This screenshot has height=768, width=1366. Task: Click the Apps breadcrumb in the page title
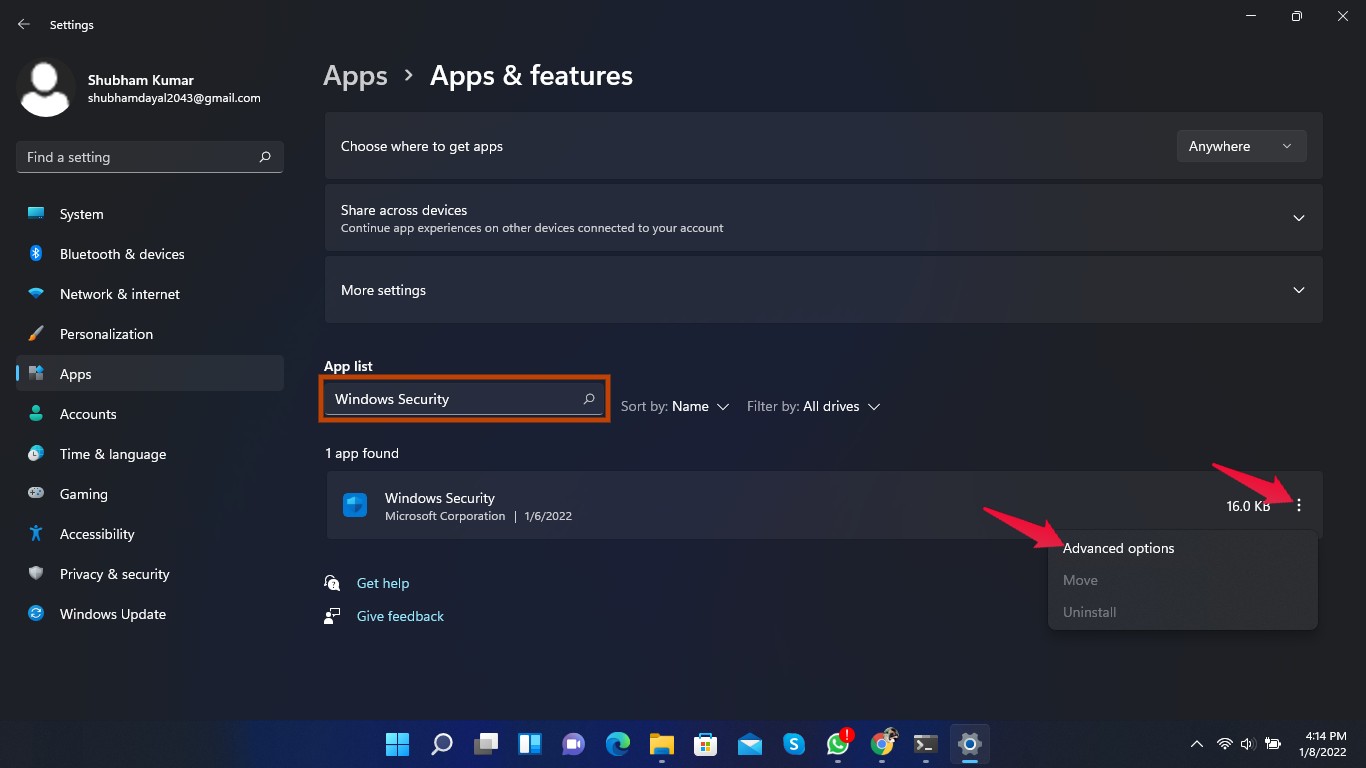pos(355,76)
